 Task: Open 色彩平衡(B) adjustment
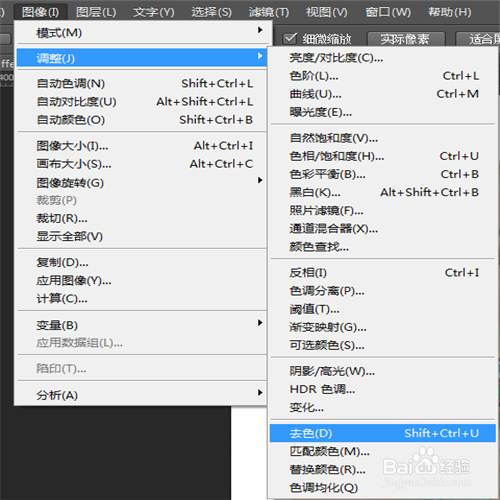[x=383, y=174]
